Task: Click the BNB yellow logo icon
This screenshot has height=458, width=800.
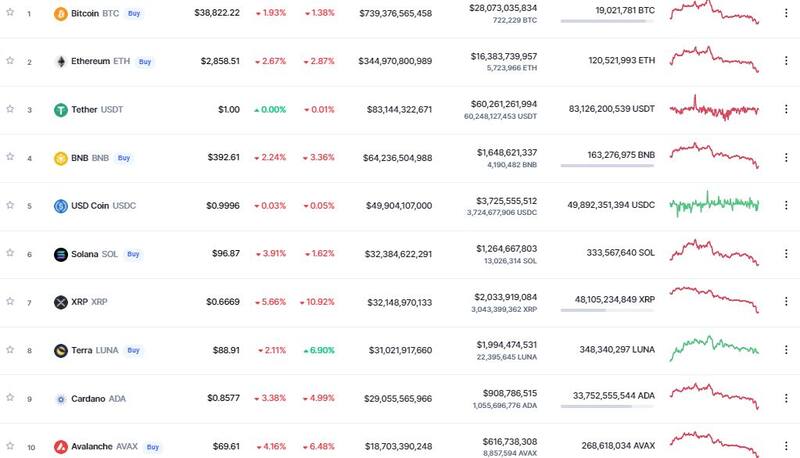Action: (x=60, y=158)
